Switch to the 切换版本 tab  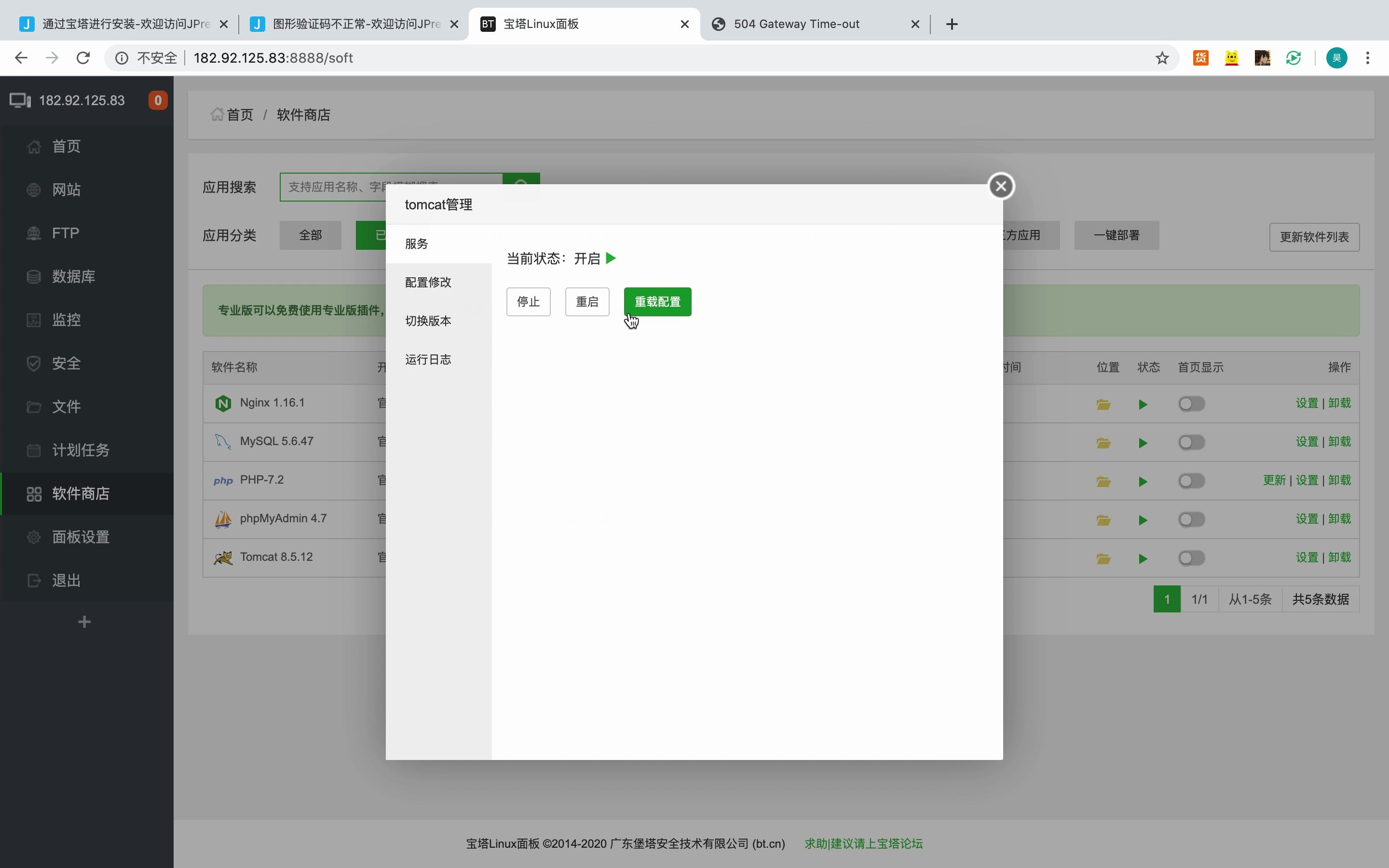click(x=438, y=320)
